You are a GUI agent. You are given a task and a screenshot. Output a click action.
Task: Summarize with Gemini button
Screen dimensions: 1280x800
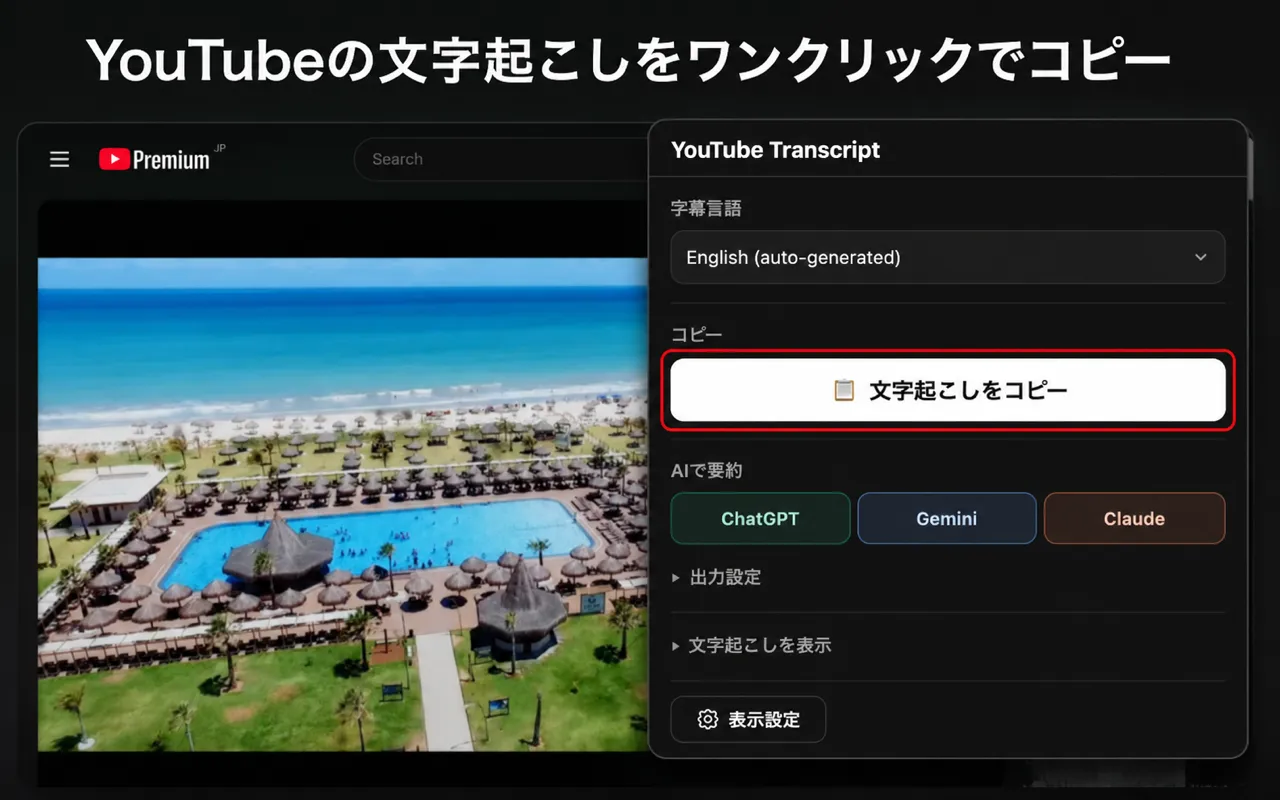coord(947,518)
